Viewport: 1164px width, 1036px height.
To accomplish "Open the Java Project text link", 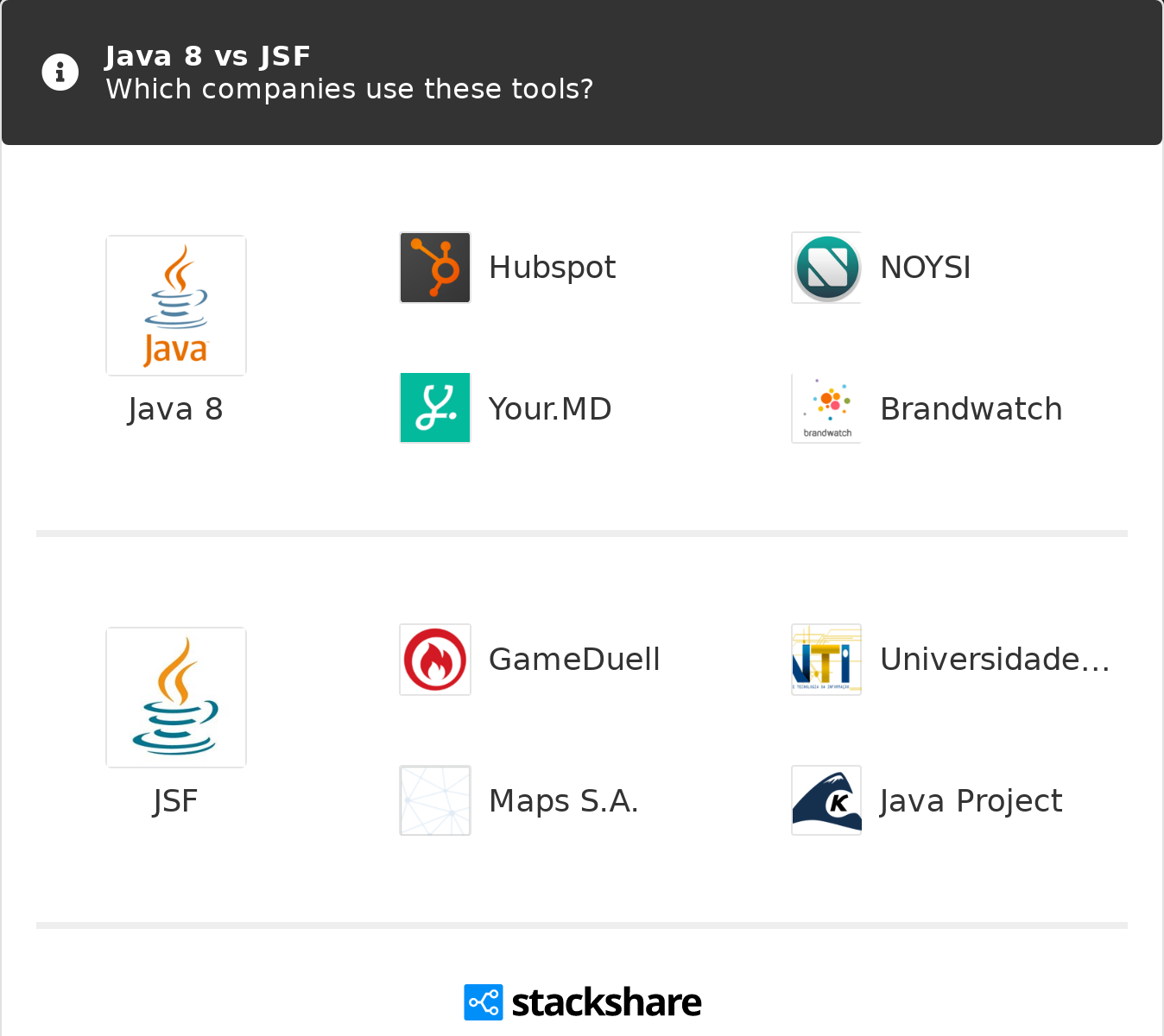I will 971,801.
